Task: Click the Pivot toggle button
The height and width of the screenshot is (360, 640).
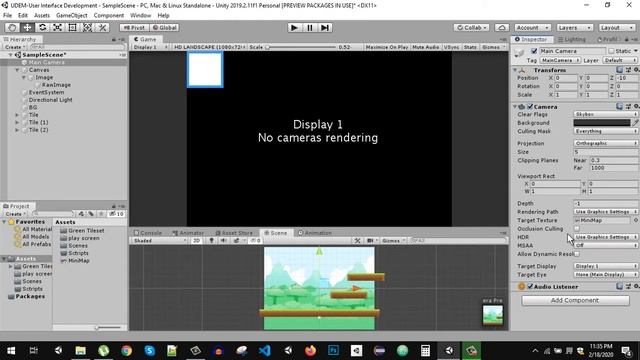Action: pos(134,28)
